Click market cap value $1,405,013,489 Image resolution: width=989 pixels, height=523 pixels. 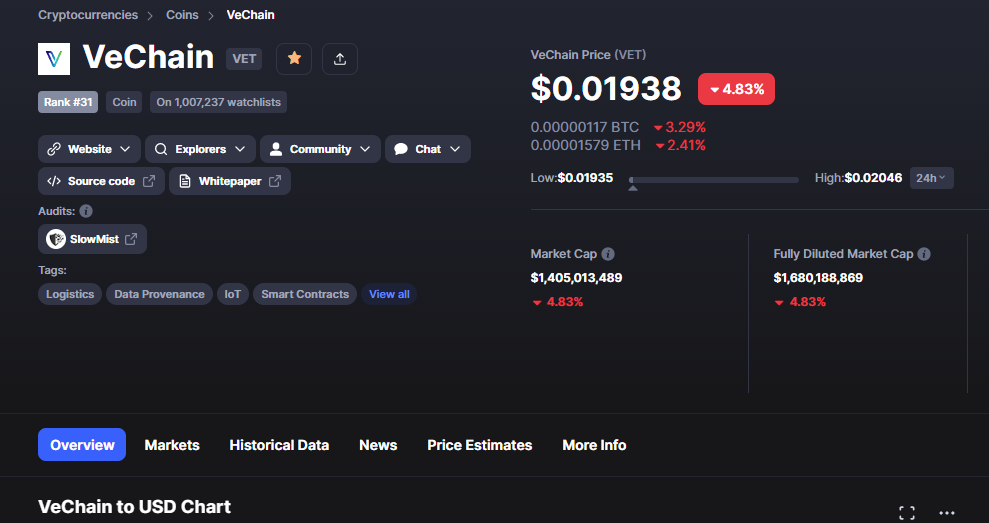click(576, 278)
